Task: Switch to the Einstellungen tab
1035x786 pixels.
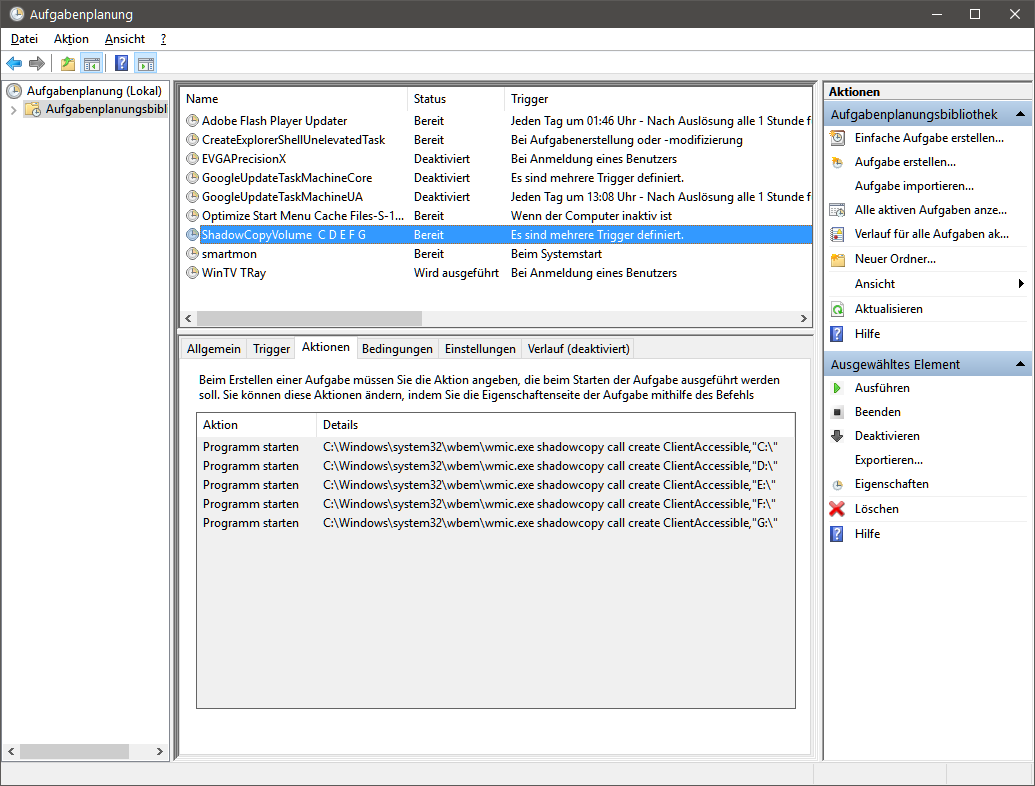Action: click(480, 349)
